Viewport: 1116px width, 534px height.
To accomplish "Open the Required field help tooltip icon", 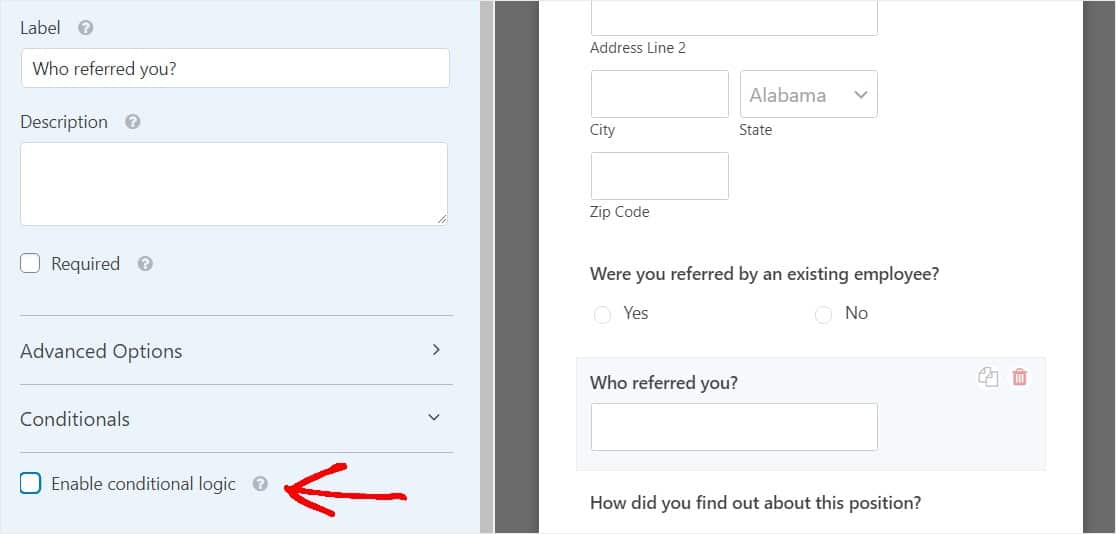I will (x=145, y=264).
